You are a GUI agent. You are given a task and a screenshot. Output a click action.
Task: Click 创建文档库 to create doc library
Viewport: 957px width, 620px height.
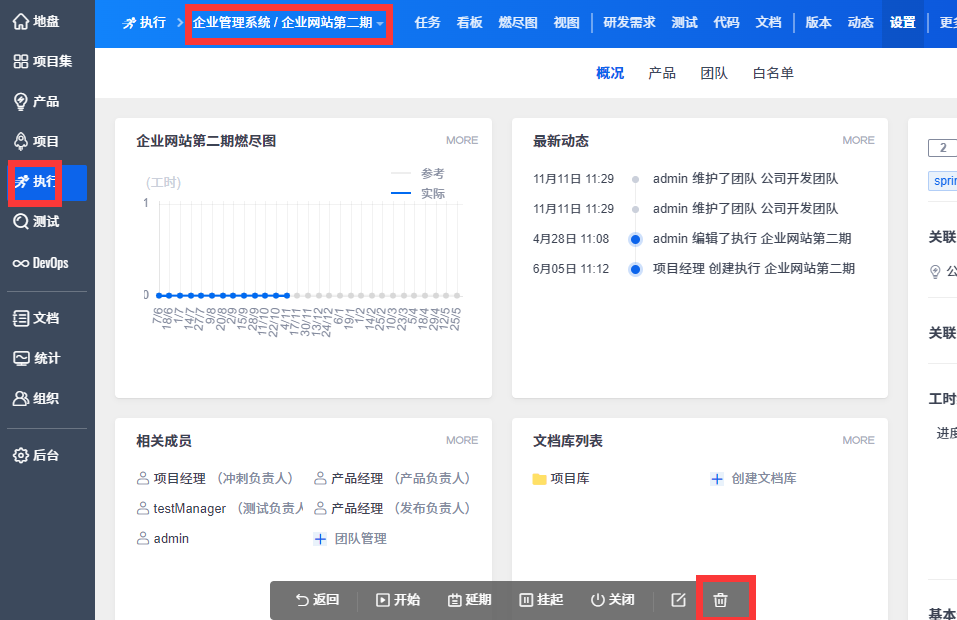click(753, 479)
